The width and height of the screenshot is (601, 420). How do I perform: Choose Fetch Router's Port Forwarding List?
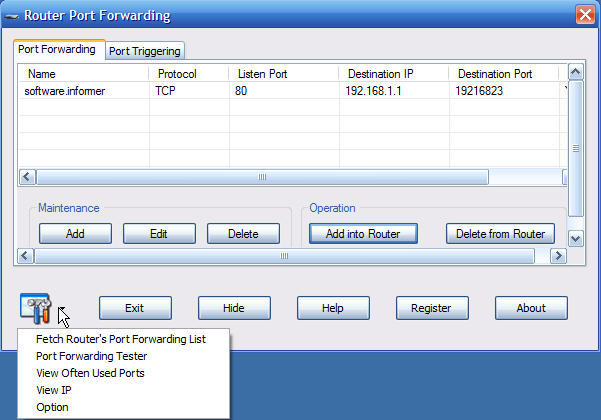[121, 339]
